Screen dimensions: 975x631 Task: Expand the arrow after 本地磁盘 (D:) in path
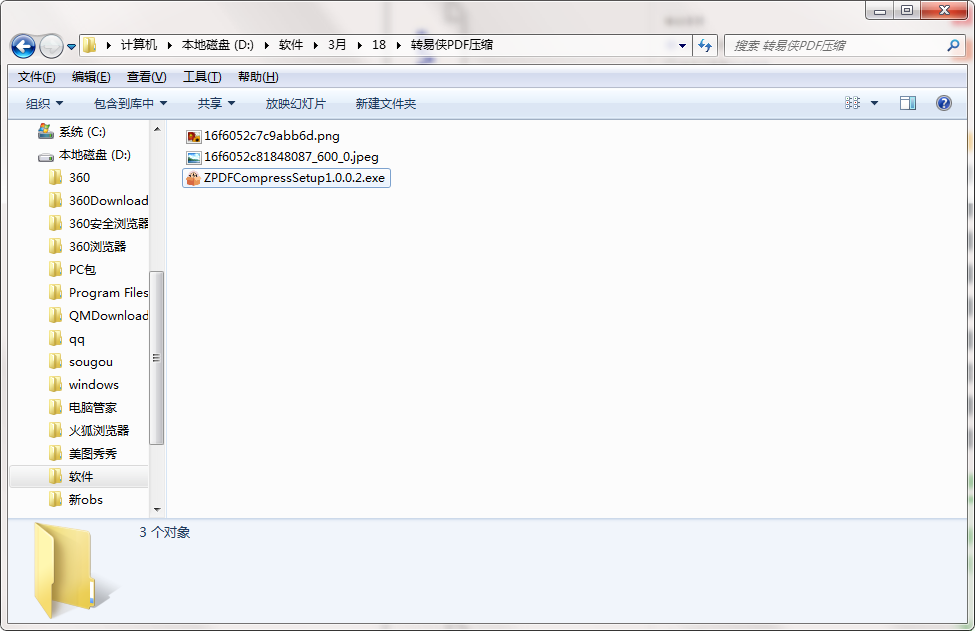tap(267, 45)
